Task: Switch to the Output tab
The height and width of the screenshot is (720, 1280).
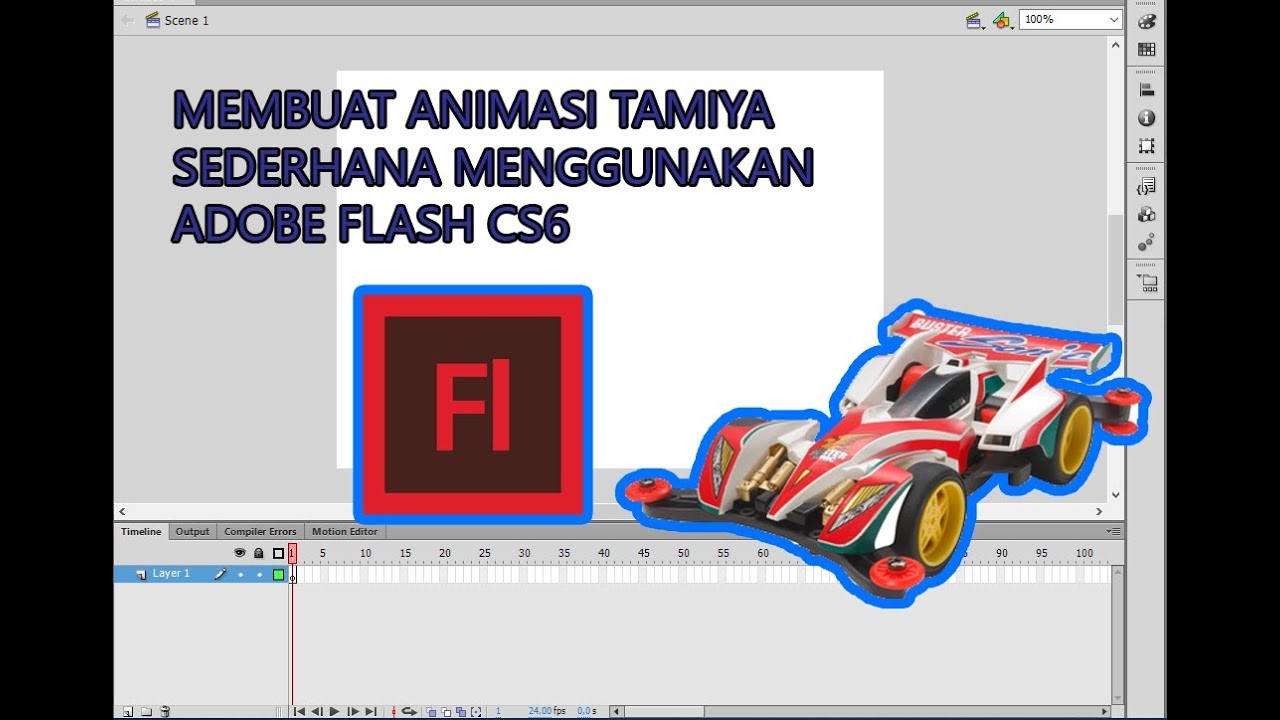Action: coord(193,532)
